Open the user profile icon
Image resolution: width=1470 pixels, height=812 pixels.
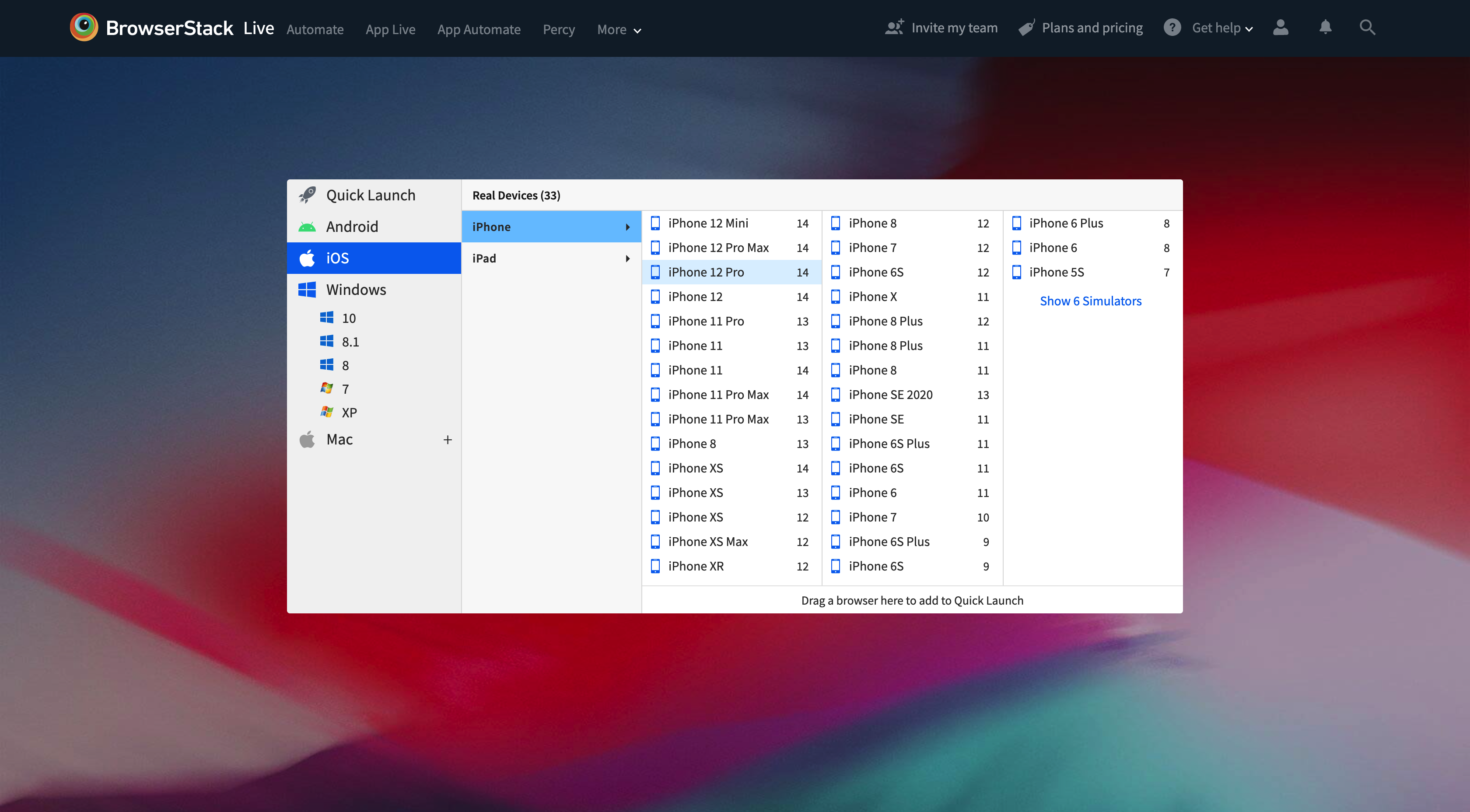click(1281, 27)
